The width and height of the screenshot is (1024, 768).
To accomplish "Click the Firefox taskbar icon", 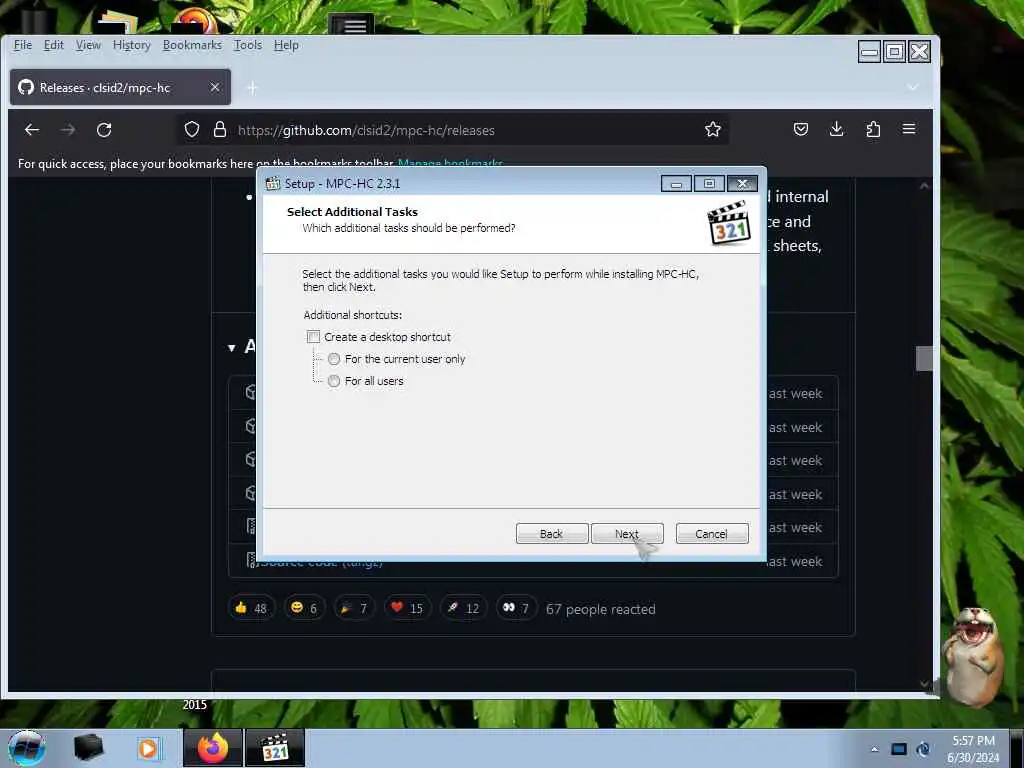I will pos(213,748).
